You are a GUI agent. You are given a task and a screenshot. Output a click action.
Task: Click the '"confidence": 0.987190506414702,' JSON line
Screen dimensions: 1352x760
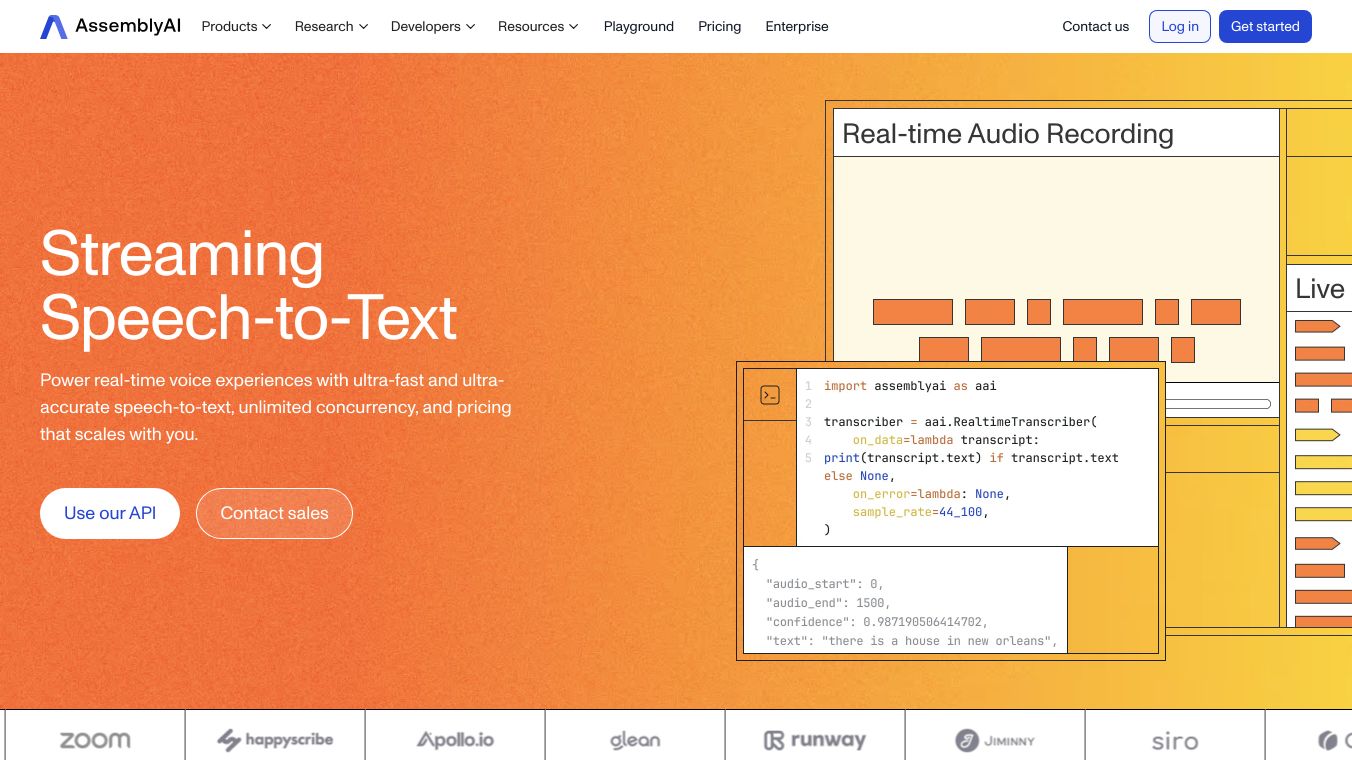click(x=877, y=622)
